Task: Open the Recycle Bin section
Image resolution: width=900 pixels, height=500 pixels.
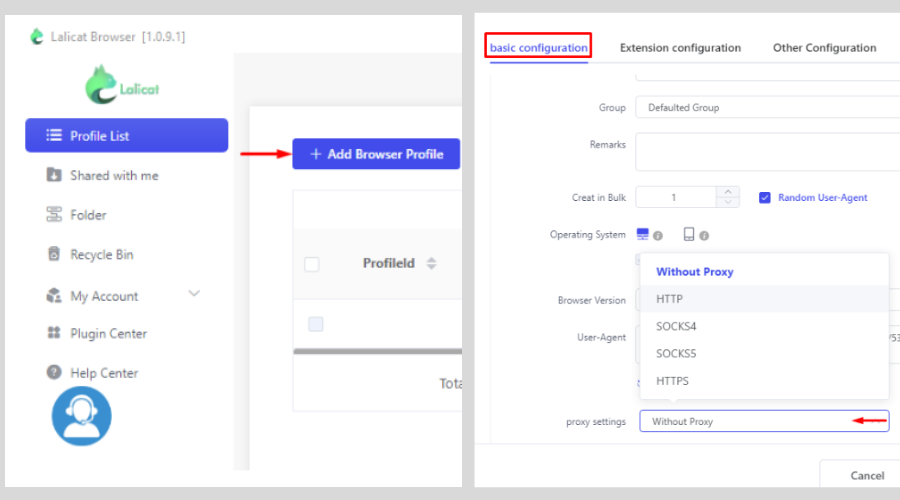Action: [x=101, y=254]
